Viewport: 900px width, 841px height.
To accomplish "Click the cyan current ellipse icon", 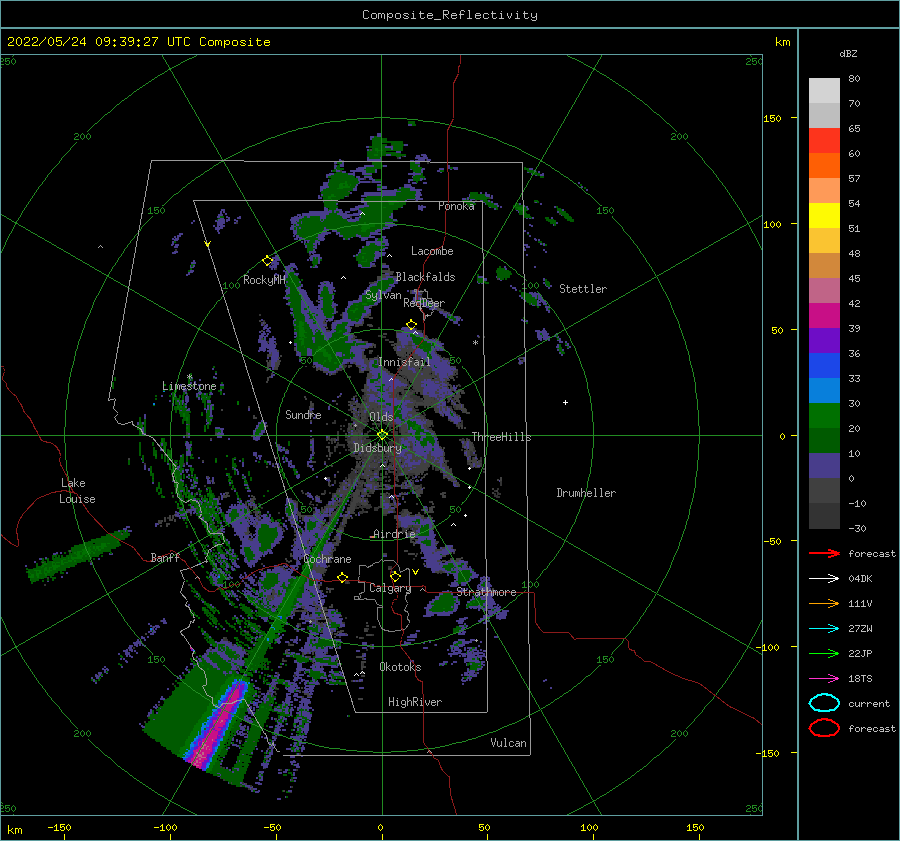I will click(824, 703).
